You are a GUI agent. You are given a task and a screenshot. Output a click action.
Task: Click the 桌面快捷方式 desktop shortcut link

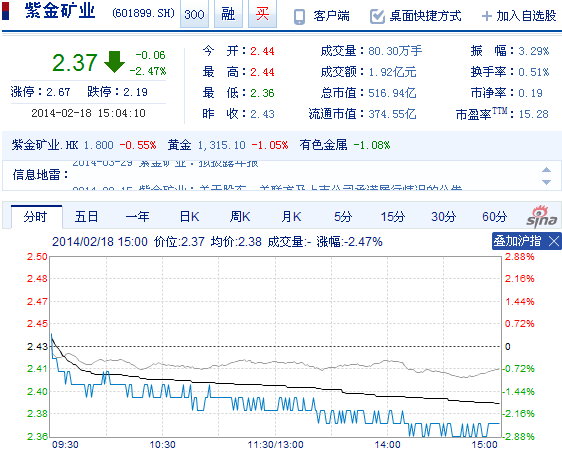click(425, 16)
